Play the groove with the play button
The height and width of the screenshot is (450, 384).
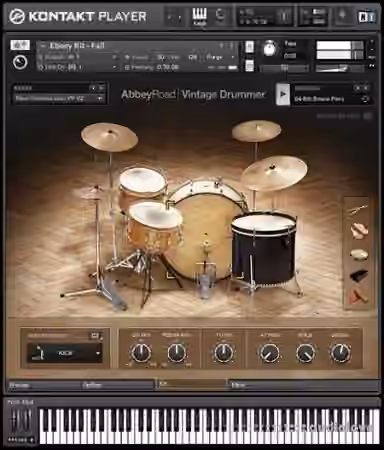click(283, 94)
